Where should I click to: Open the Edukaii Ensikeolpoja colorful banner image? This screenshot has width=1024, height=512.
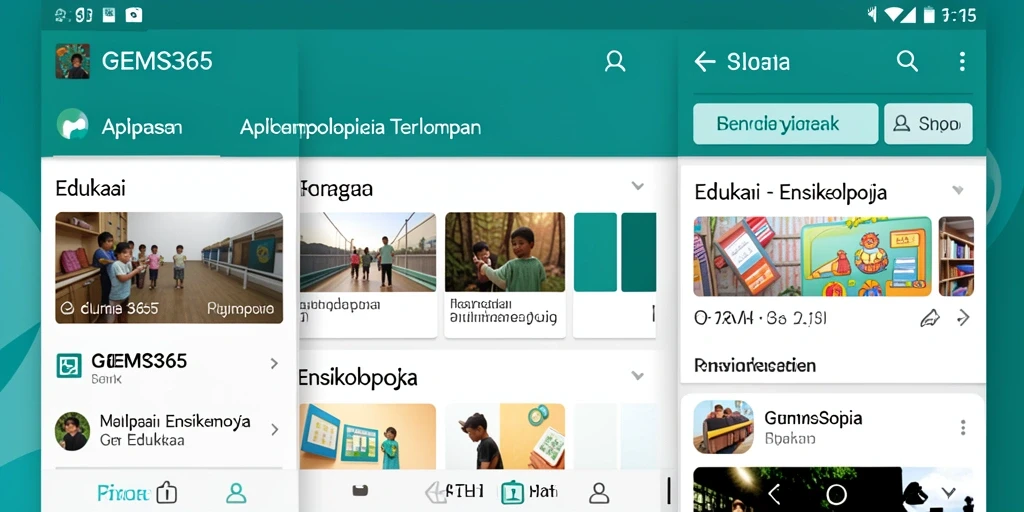(812, 257)
